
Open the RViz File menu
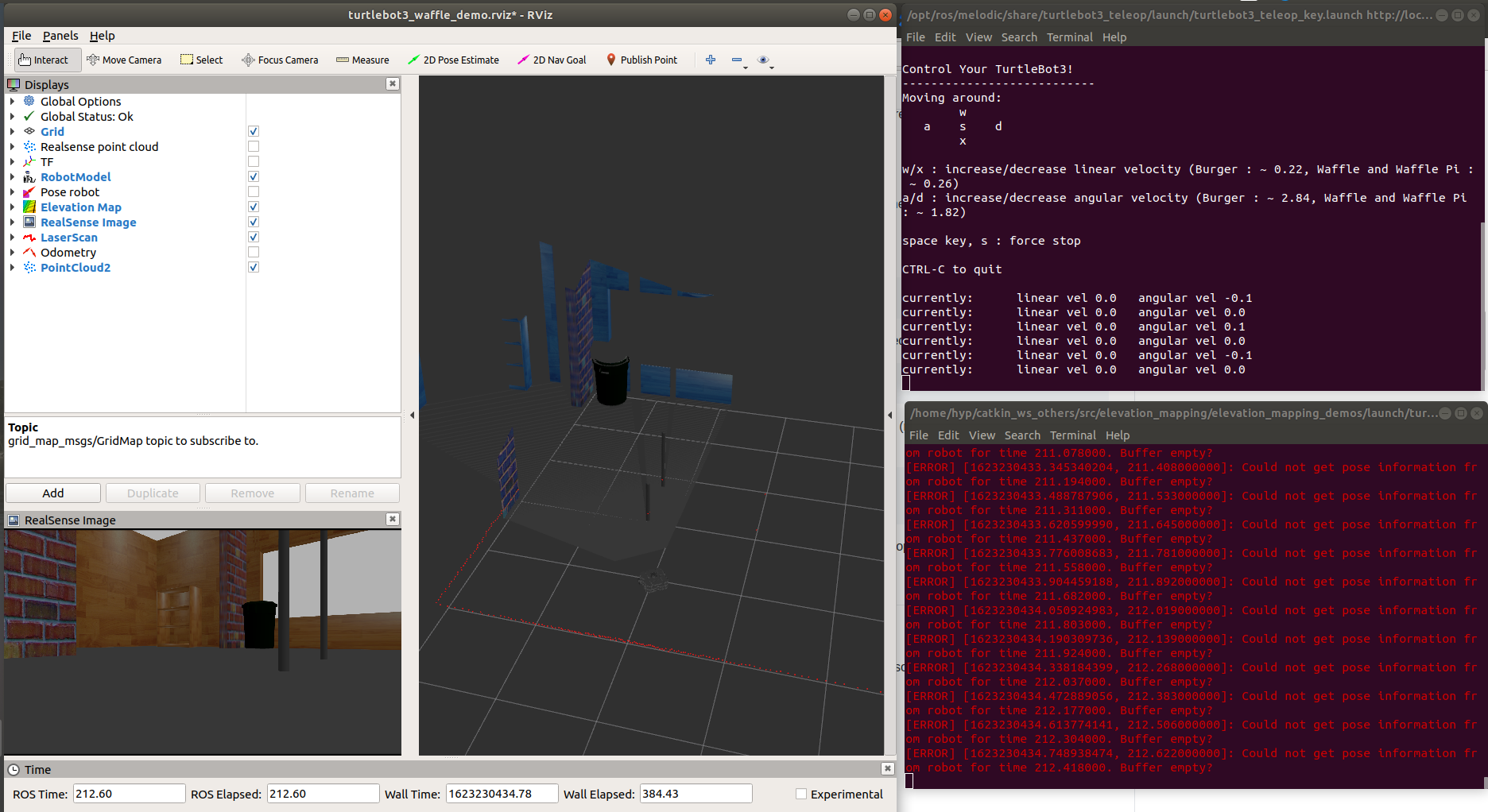coord(21,36)
